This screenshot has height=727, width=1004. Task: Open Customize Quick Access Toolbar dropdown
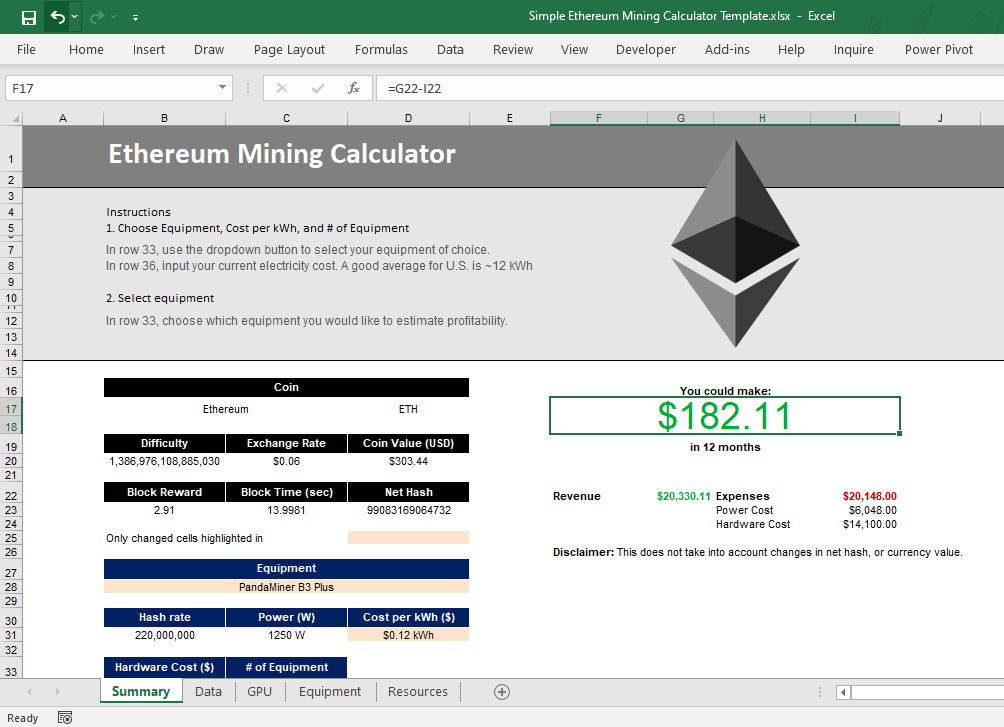pyautogui.click(x=135, y=17)
